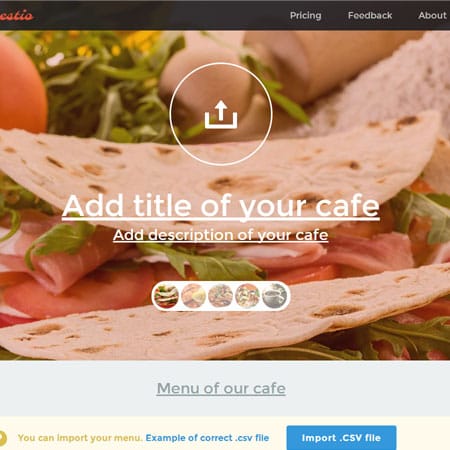This screenshot has height=450, width=450.
Task: Choose the third dish background thumbnail
Action: coord(220,296)
